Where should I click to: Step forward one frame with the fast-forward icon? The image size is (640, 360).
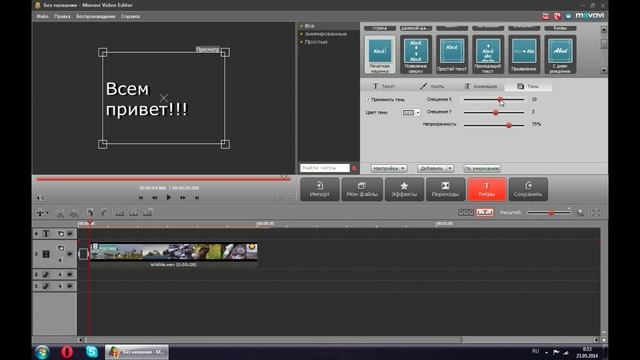pyautogui.click(x=182, y=198)
